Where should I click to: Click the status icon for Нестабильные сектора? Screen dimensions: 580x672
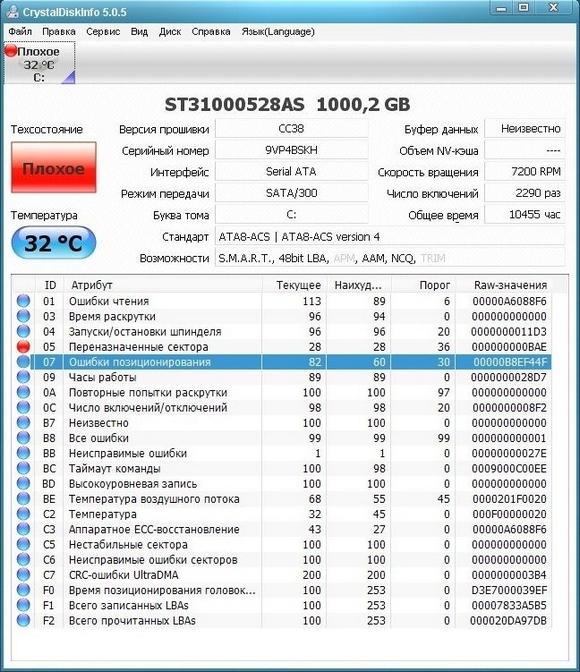point(23,544)
